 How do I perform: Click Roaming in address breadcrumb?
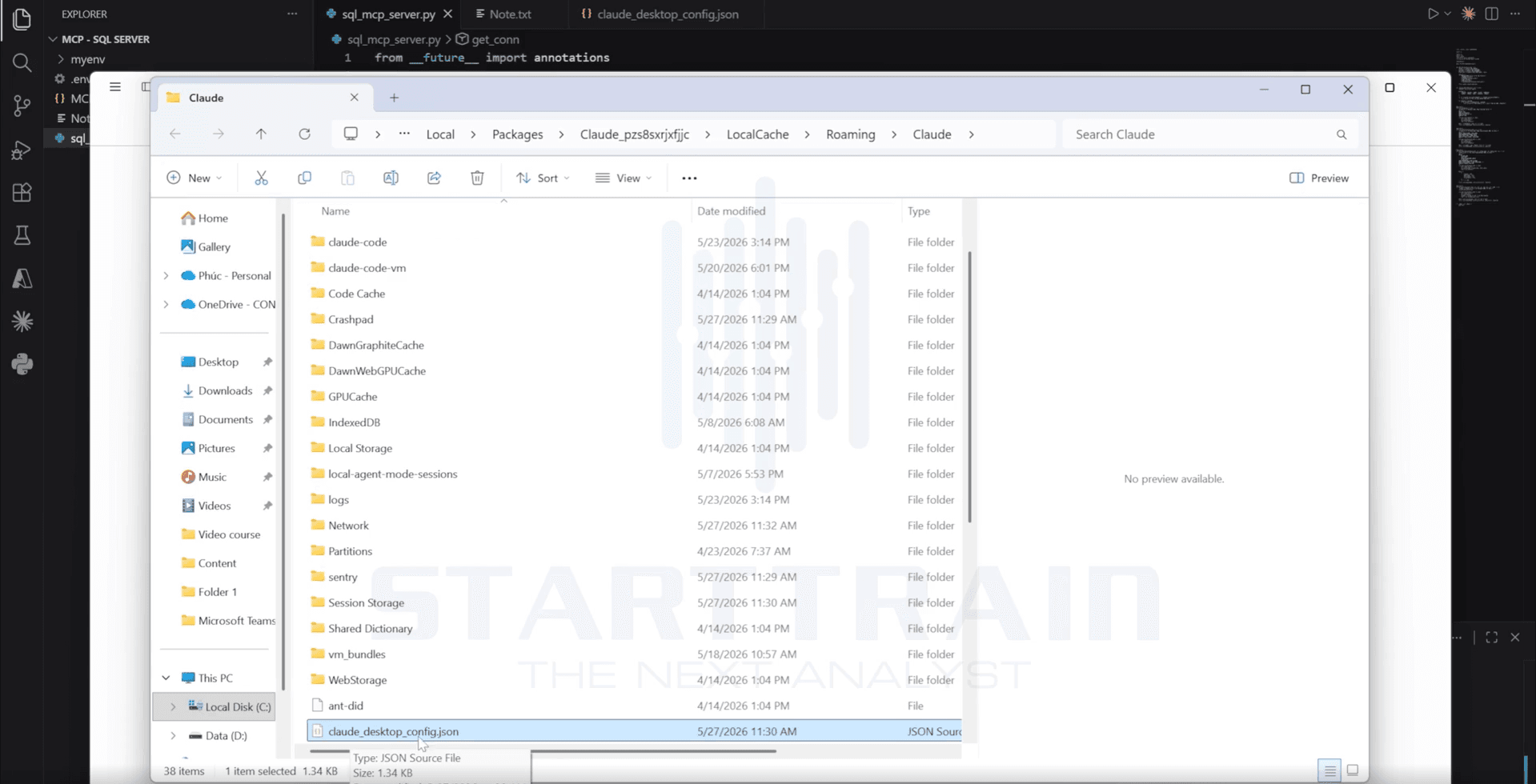click(x=850, y=134)
